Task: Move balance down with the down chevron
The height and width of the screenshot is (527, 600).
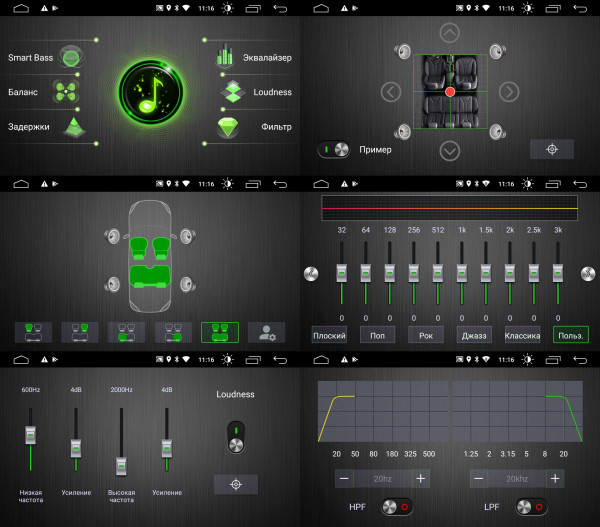Action: tap(450, 151)
